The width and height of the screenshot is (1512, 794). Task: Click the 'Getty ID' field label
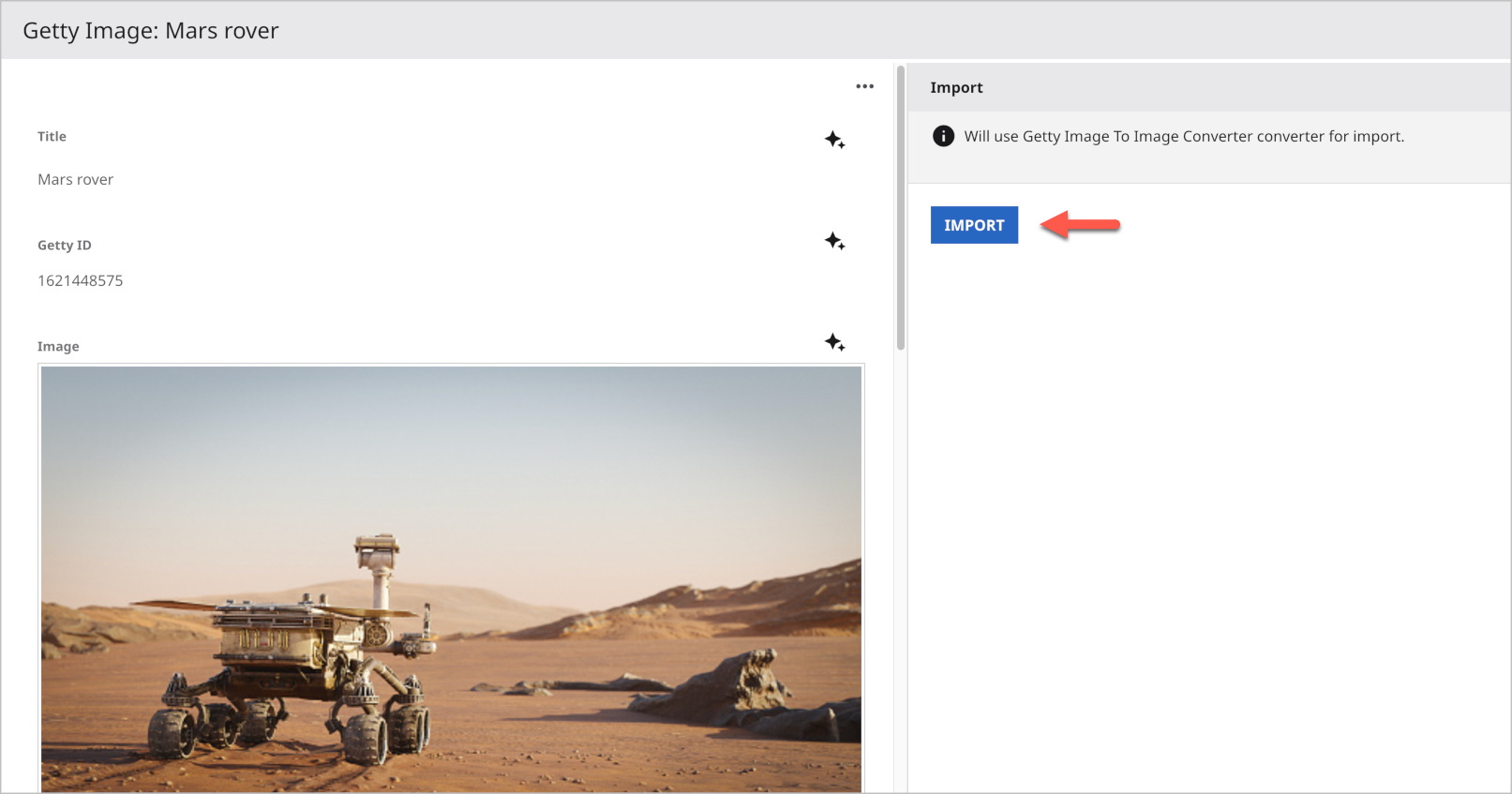point(65,245)
